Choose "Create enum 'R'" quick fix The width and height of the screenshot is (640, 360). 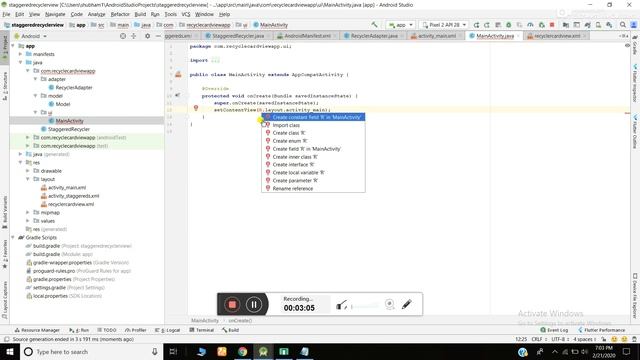coord(313,141)
